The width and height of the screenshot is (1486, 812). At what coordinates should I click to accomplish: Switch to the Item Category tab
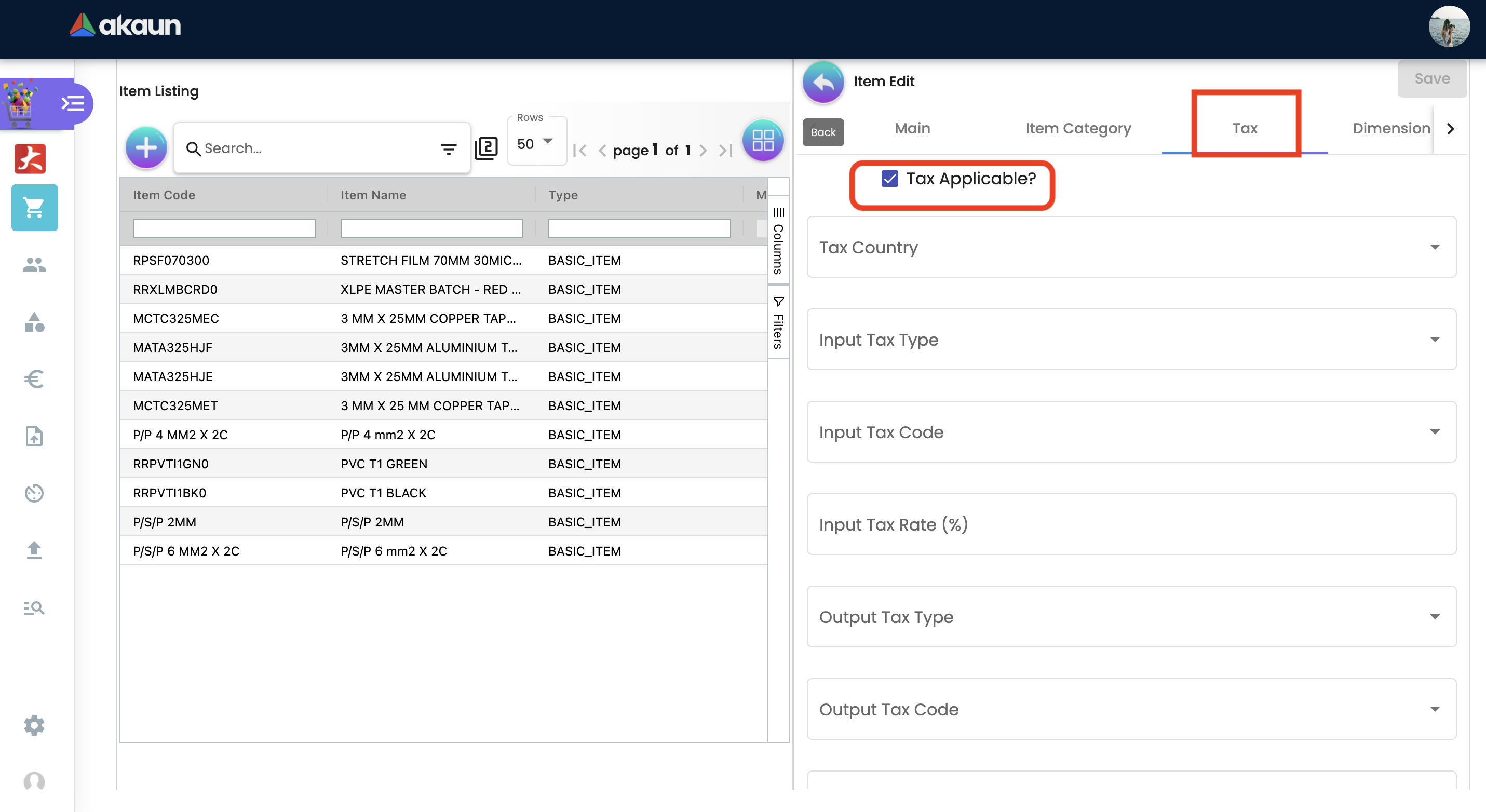(x=1077, y=128)
